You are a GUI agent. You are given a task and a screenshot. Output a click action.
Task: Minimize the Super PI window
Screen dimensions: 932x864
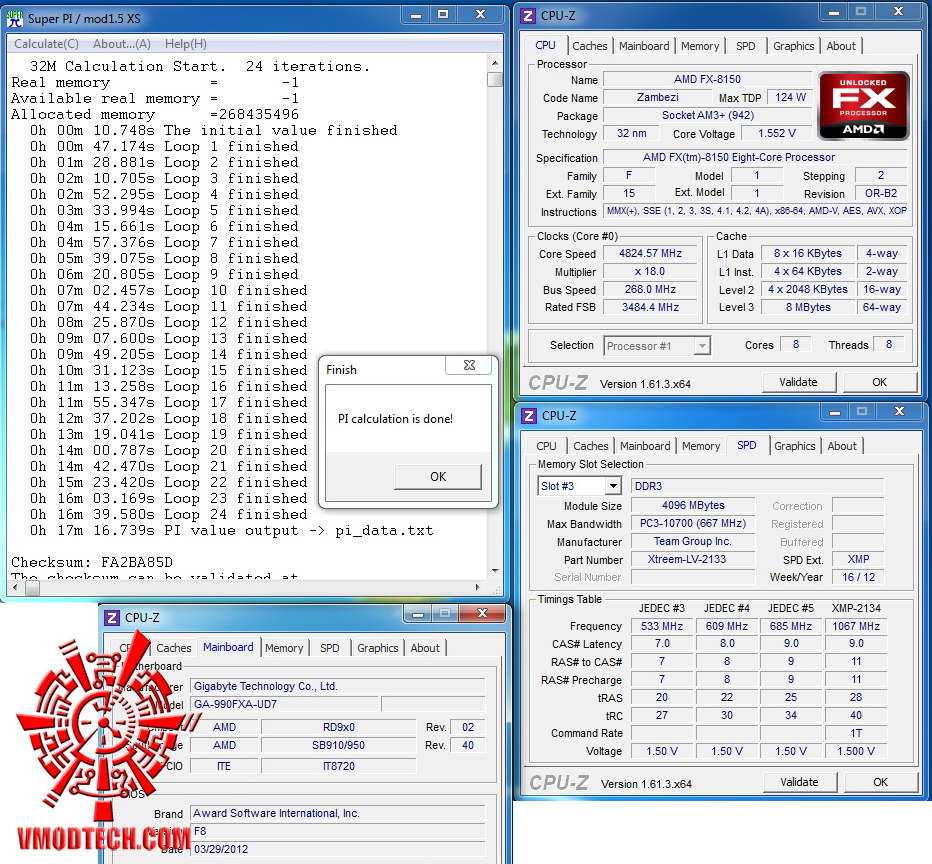416,15
